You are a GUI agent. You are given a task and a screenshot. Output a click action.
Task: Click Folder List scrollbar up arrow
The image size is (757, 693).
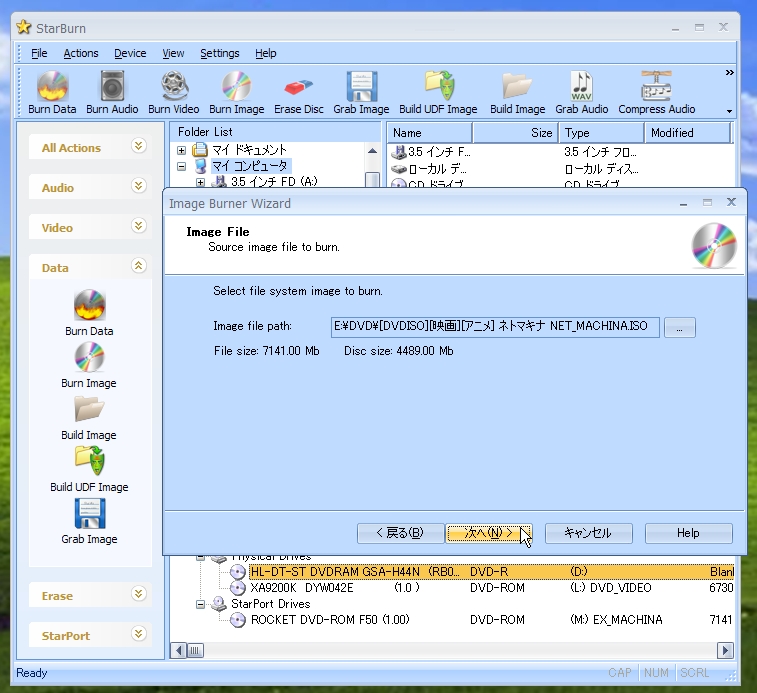pyautogui.click(x=372, y=151)
